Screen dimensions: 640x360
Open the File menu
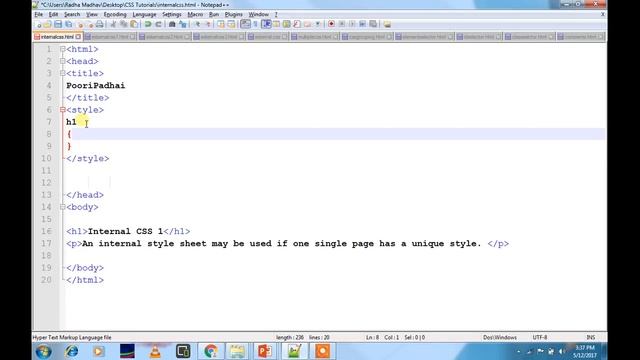38,14
